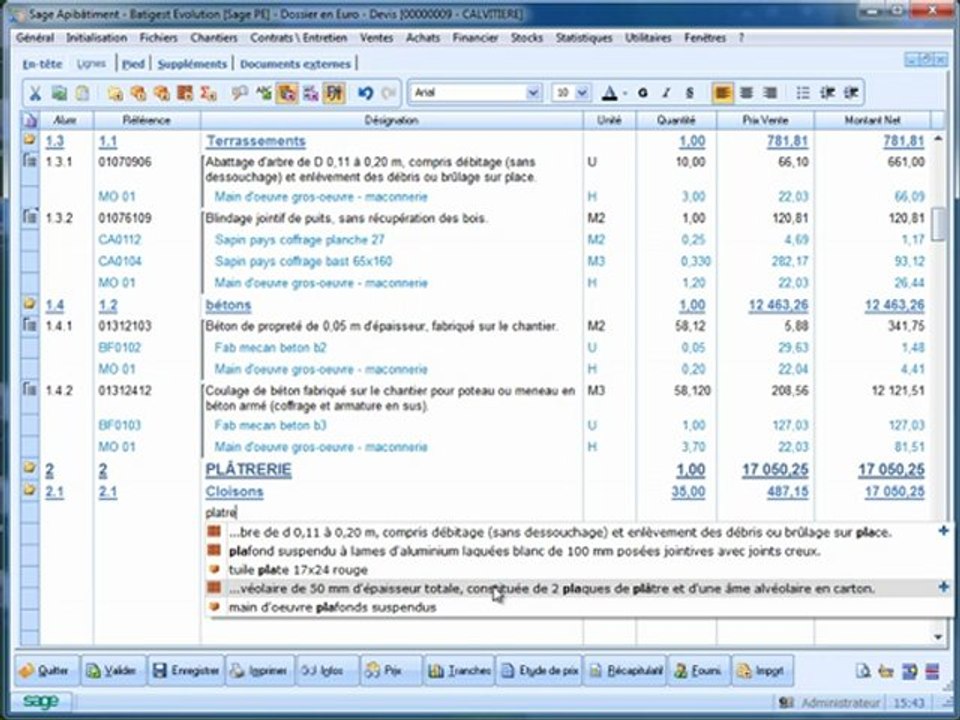Open the font size 10 dropdown
960x720 pixels.
click(x=582, y=92)
